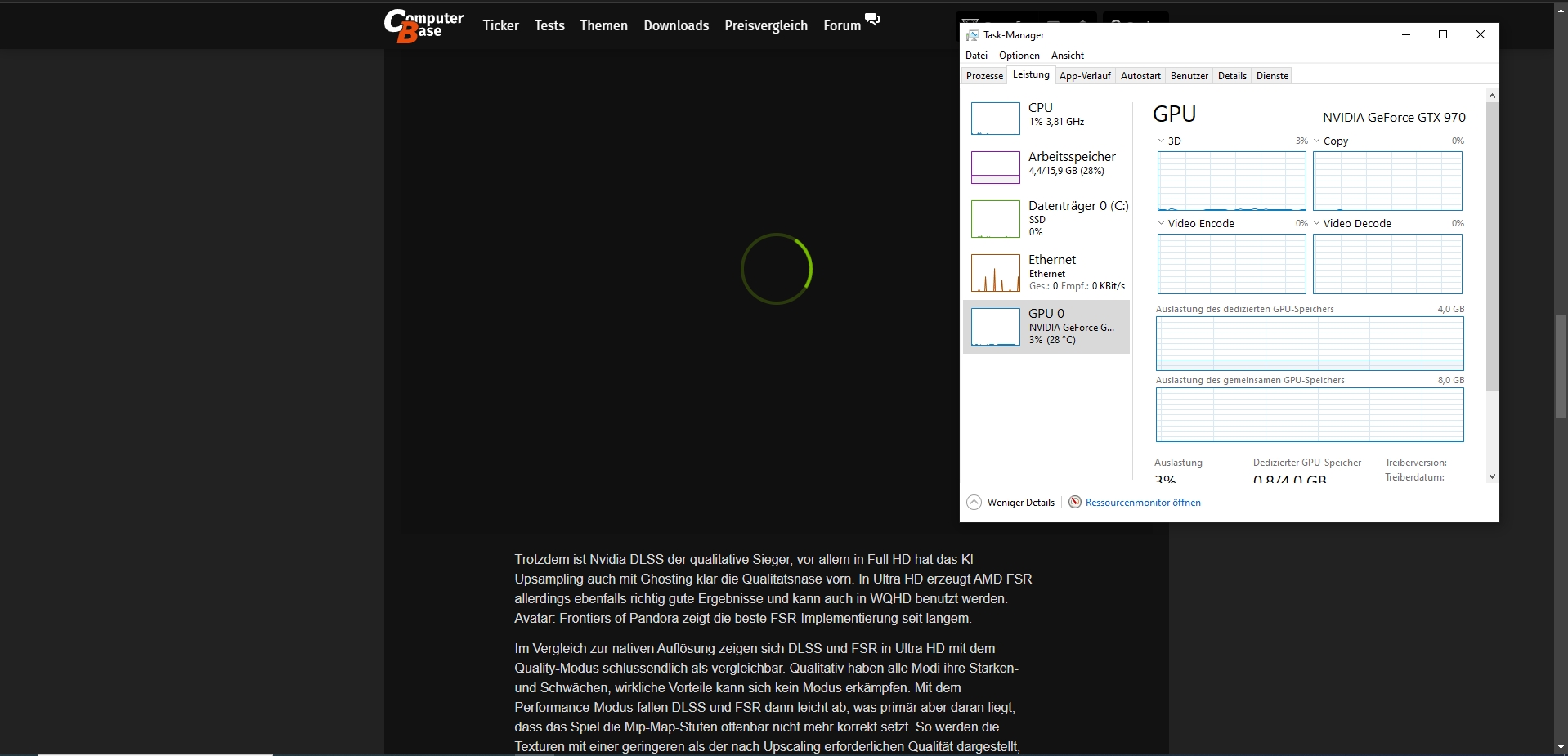This screenshot has width=1568, height=756.
Task: Open the Forum link
Action: click(x=842, y=25)
